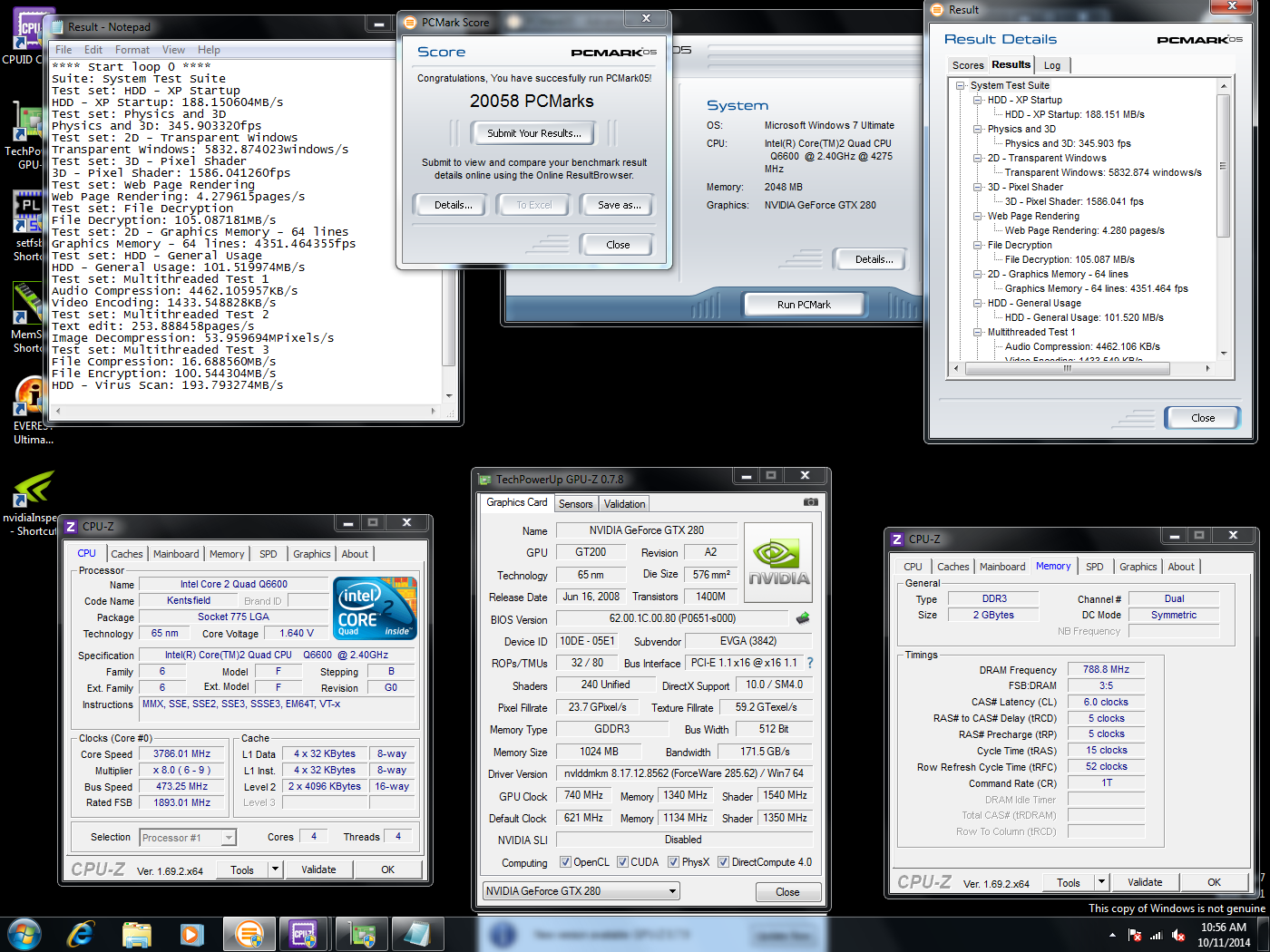1270x952 pixels.
Task: Open Windows Media Player from the taskbar
Action: coord(191,934)
